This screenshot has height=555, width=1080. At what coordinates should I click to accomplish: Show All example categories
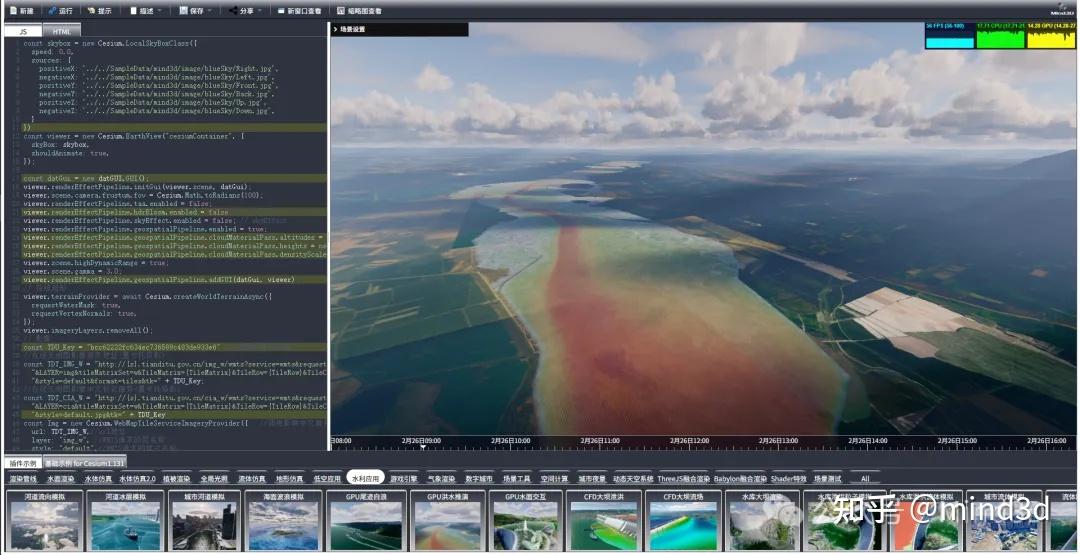(865, 479)
